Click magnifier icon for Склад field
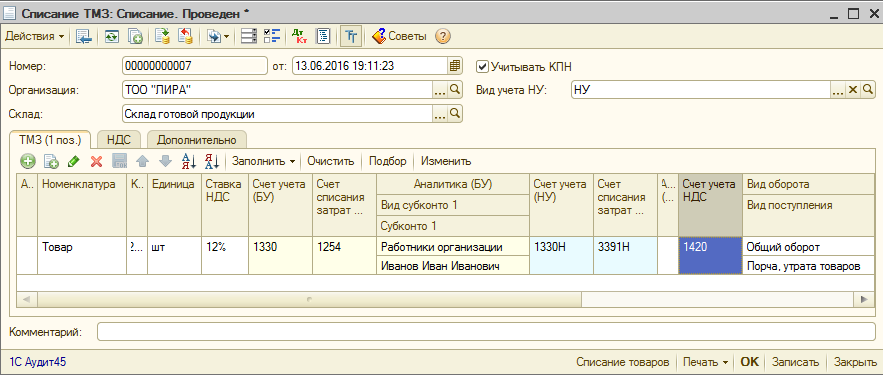 tap(454, 114)
